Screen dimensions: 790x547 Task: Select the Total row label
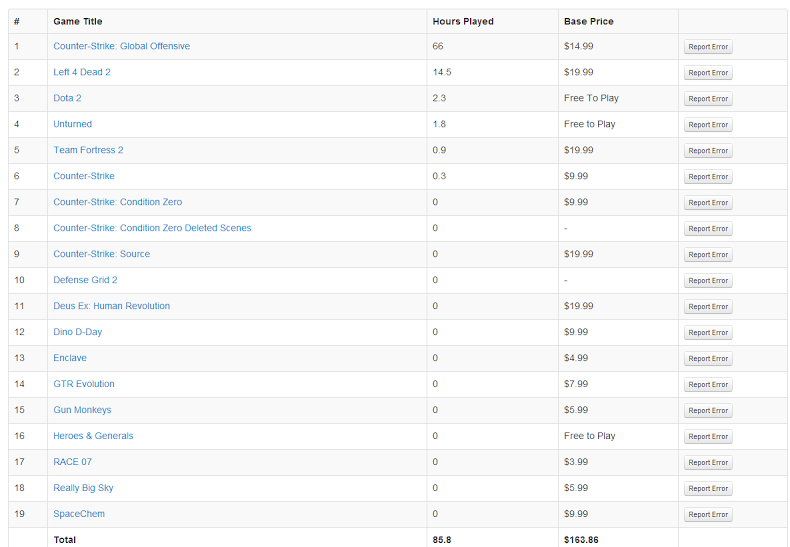pyautogui.click(x=64, y=540)
